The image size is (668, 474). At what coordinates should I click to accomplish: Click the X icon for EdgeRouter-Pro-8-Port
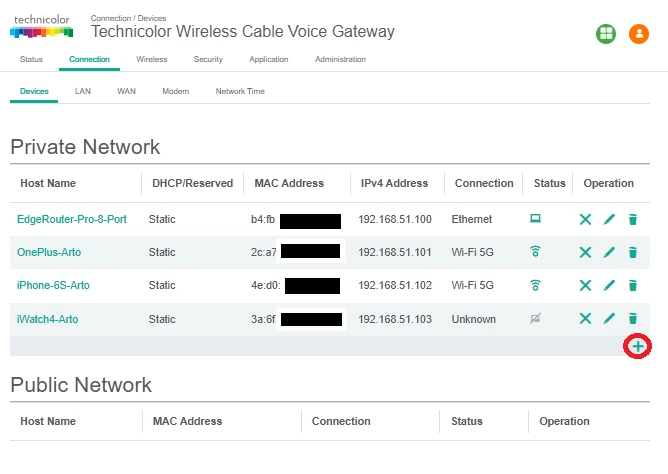[x=585, y=219]
